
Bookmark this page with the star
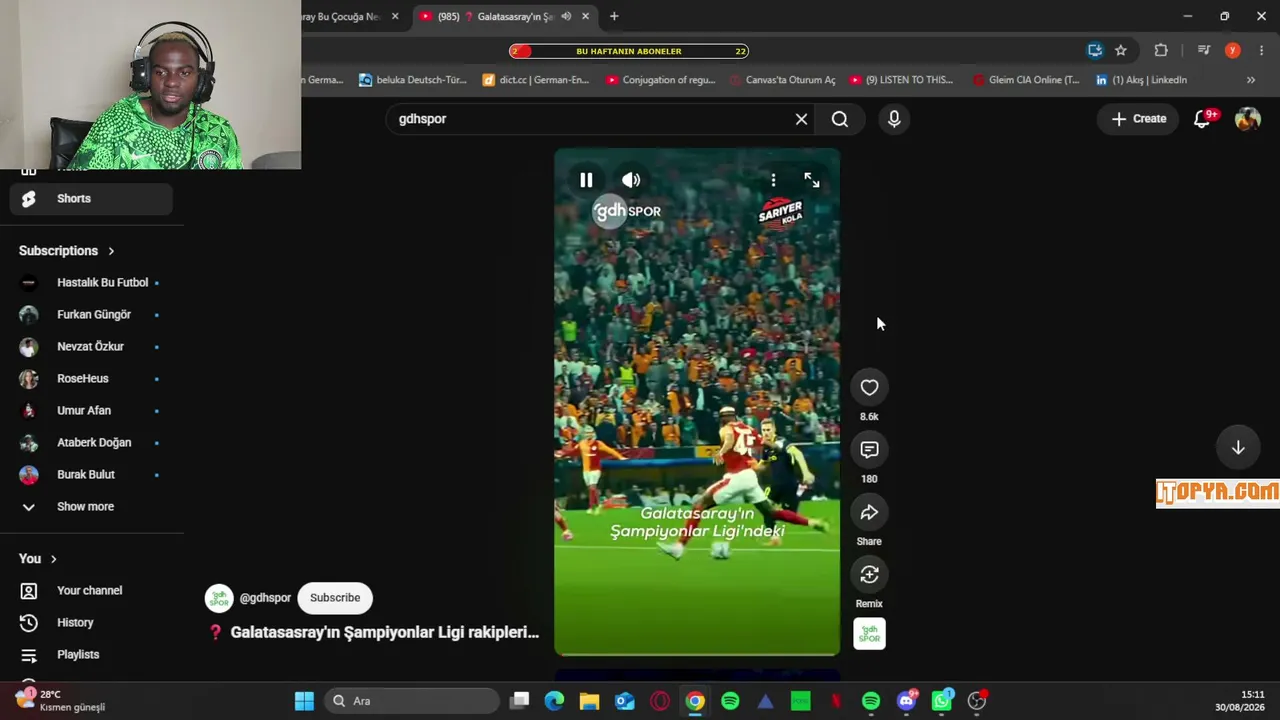coord(1121,51)
